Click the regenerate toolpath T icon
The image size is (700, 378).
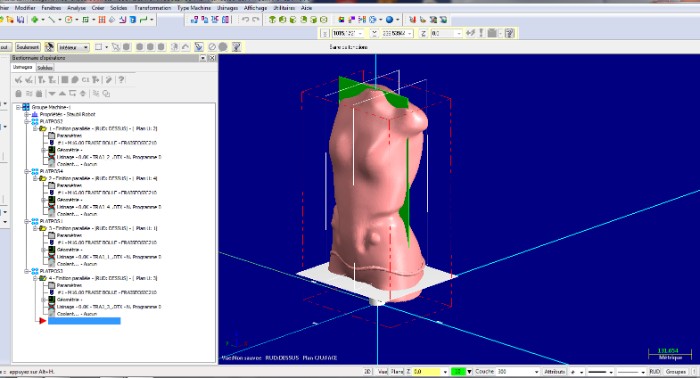(x=41, y=80)
